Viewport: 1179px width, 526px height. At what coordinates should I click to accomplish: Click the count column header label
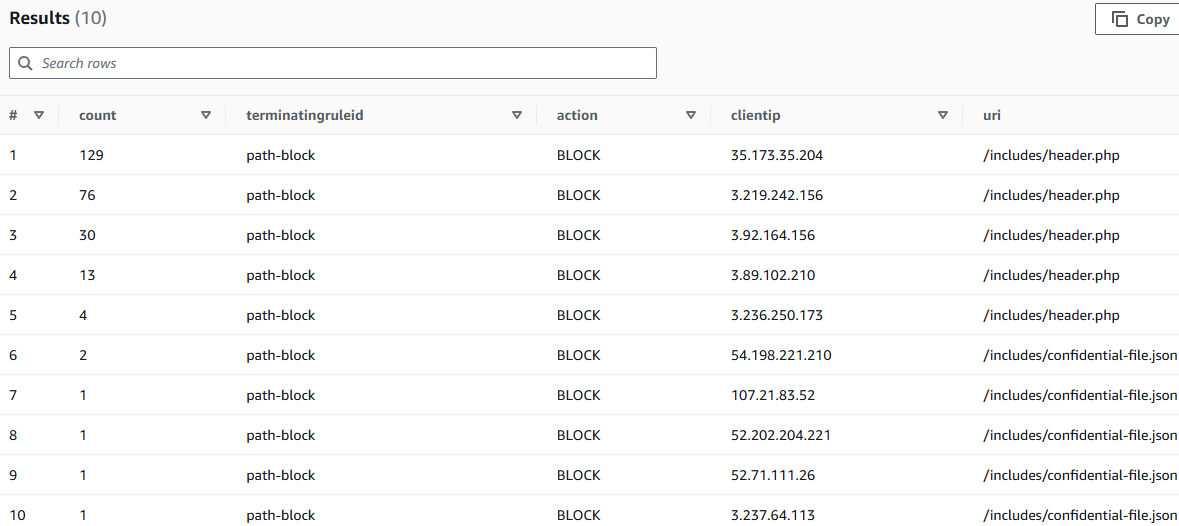[98, 115]
